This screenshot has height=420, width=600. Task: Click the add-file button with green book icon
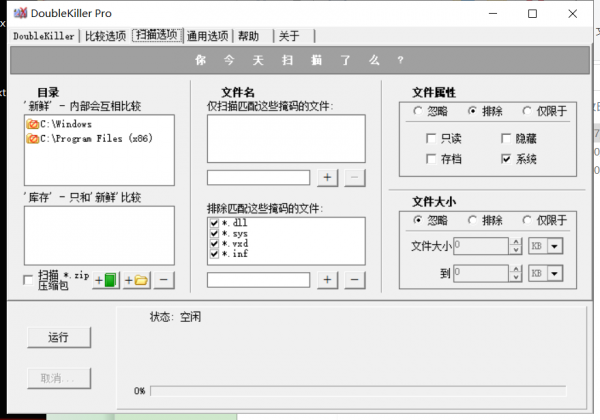[106, 280]
